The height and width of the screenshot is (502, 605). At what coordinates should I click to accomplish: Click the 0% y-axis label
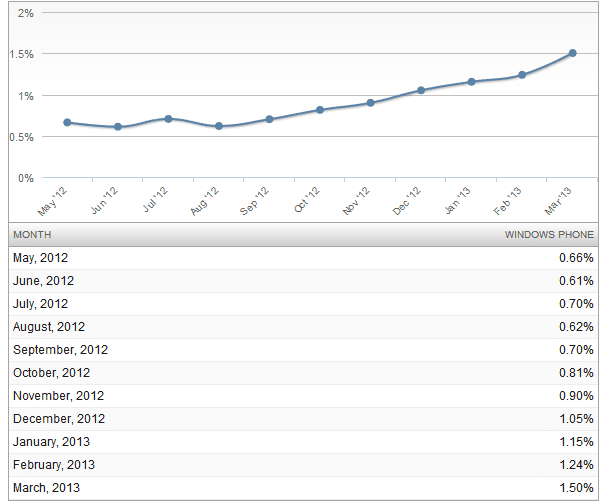(26, 178)
